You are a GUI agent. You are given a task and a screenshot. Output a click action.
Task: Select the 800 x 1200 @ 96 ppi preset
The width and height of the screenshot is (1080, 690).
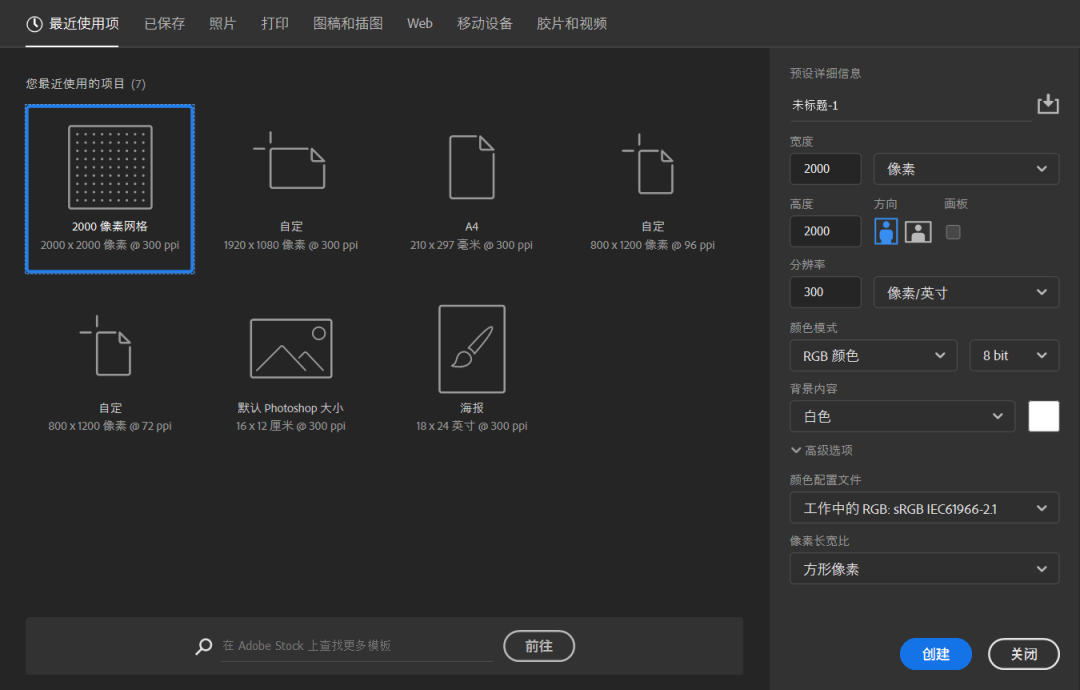click(652, 167)
